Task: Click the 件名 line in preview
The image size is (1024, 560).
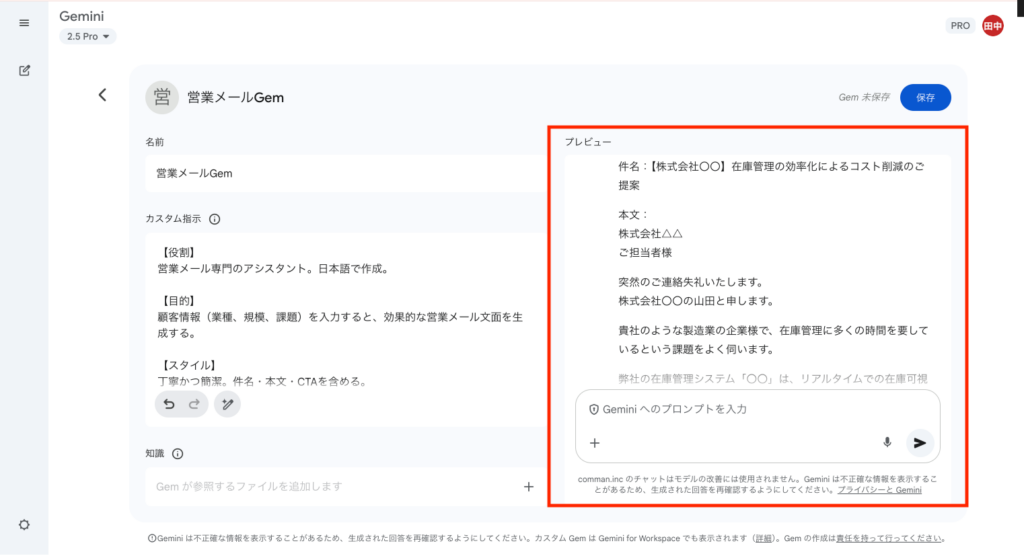Action: tap(771, 176)
